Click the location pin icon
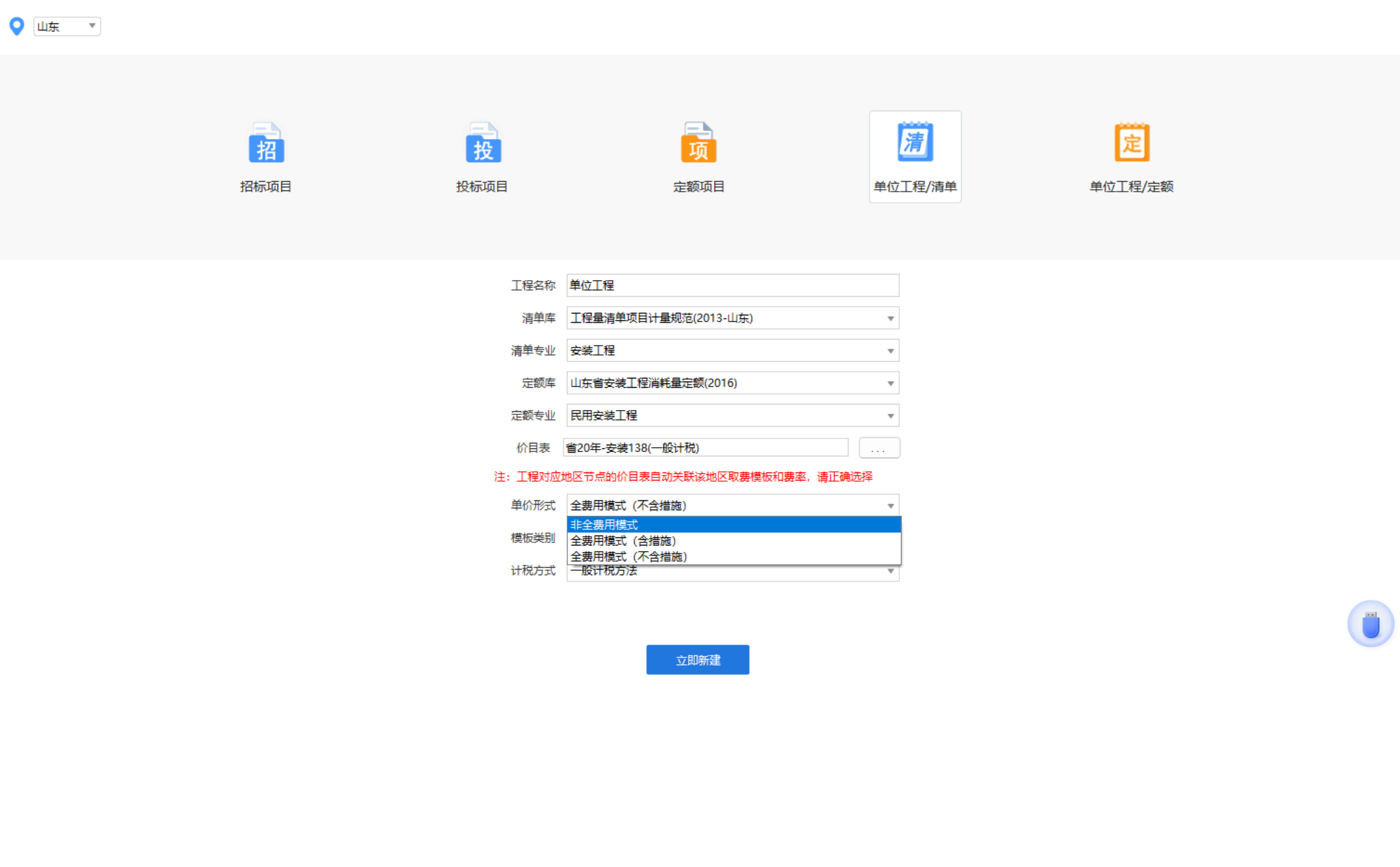Screen dimensions: 1400x867 click(x=16, y=26)
